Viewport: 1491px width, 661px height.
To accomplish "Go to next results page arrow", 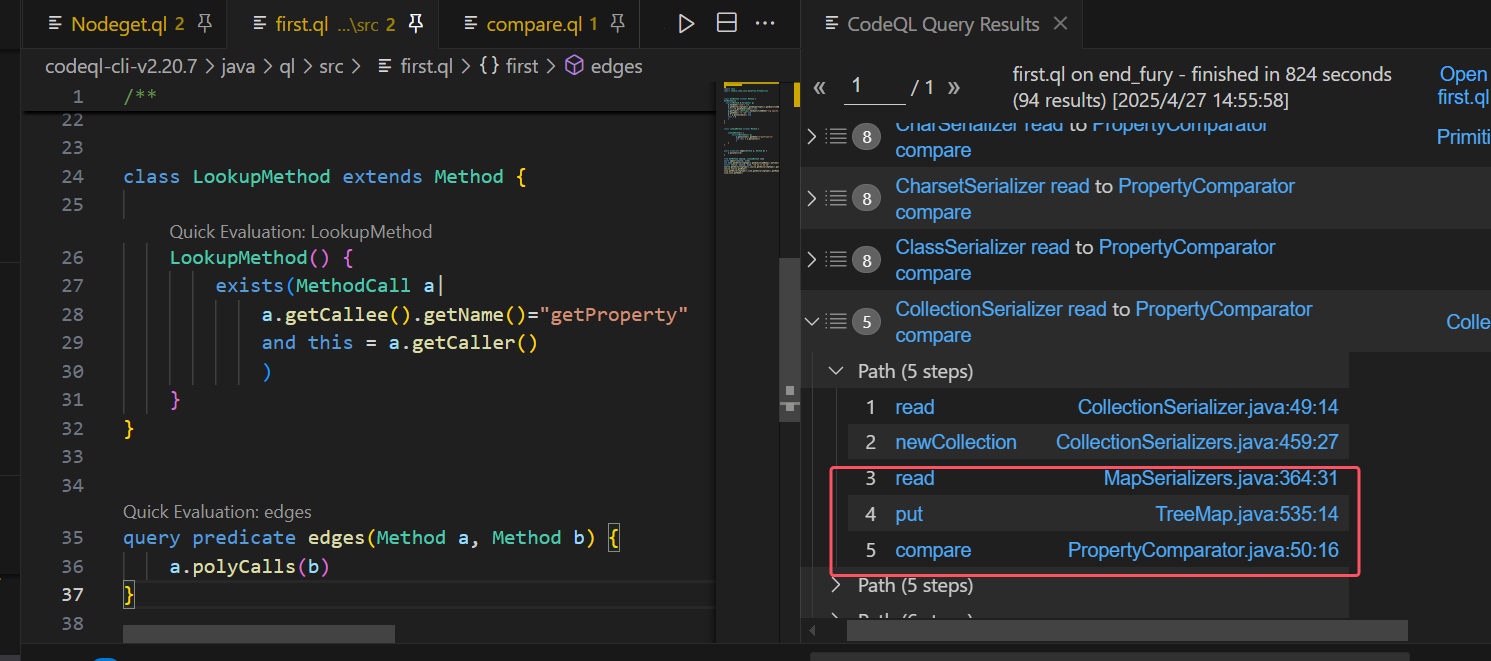I will tap(953, 87).
